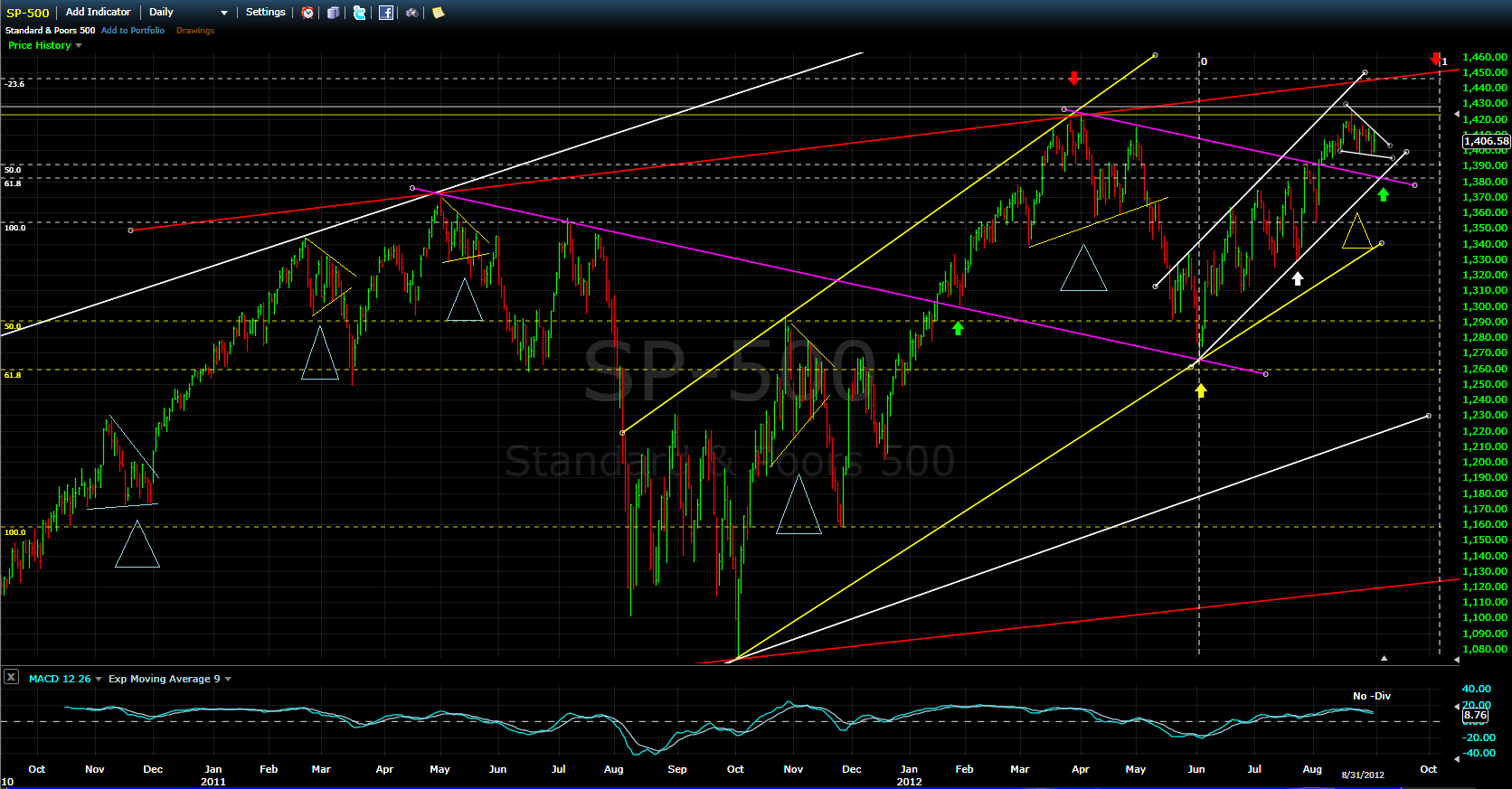
Task: Click the yellow 100.0 Fibonacci label
Action: [x=15, y=532]
